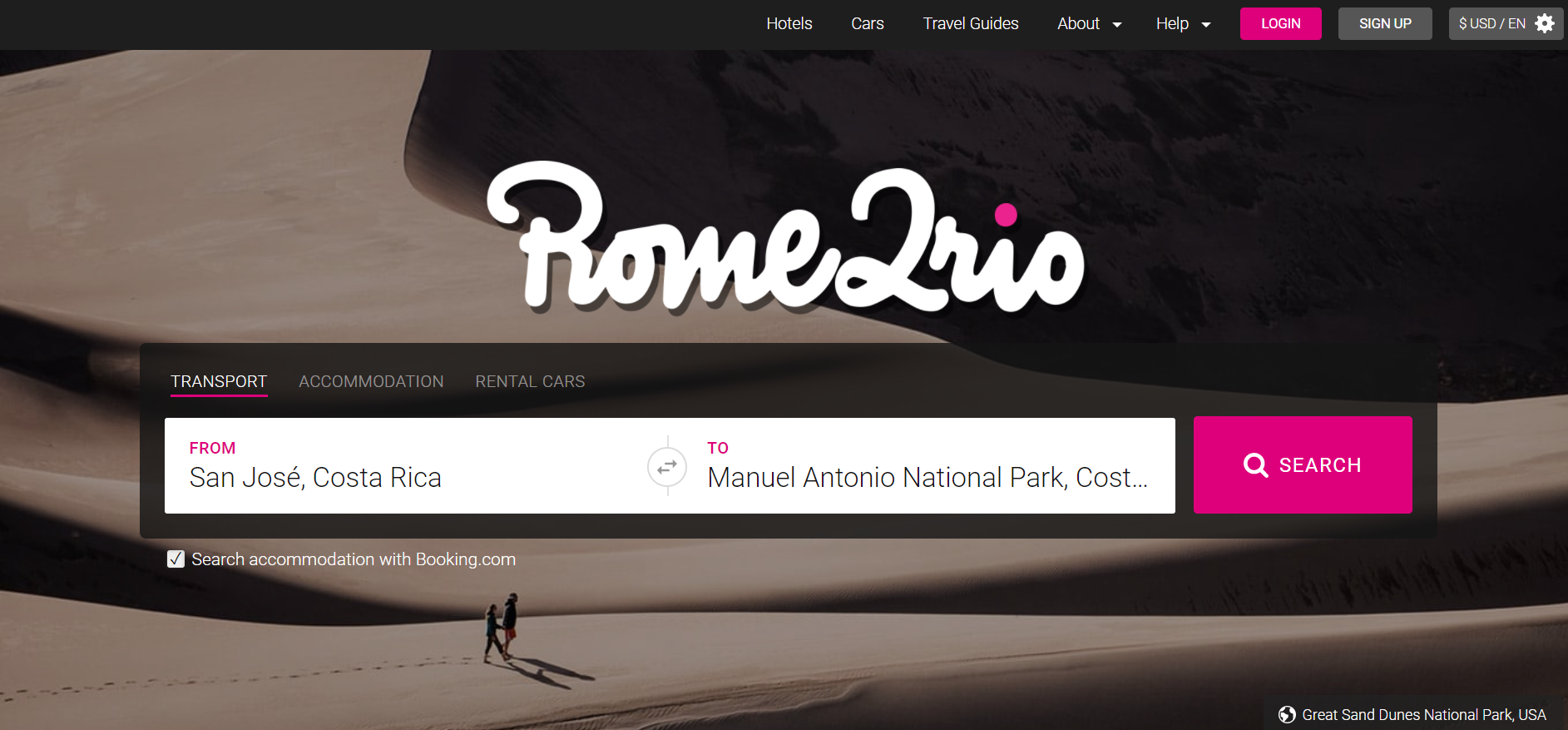Open settings via the gear icon
The height and width of the screenshot is (730, 1568).
1545,23
